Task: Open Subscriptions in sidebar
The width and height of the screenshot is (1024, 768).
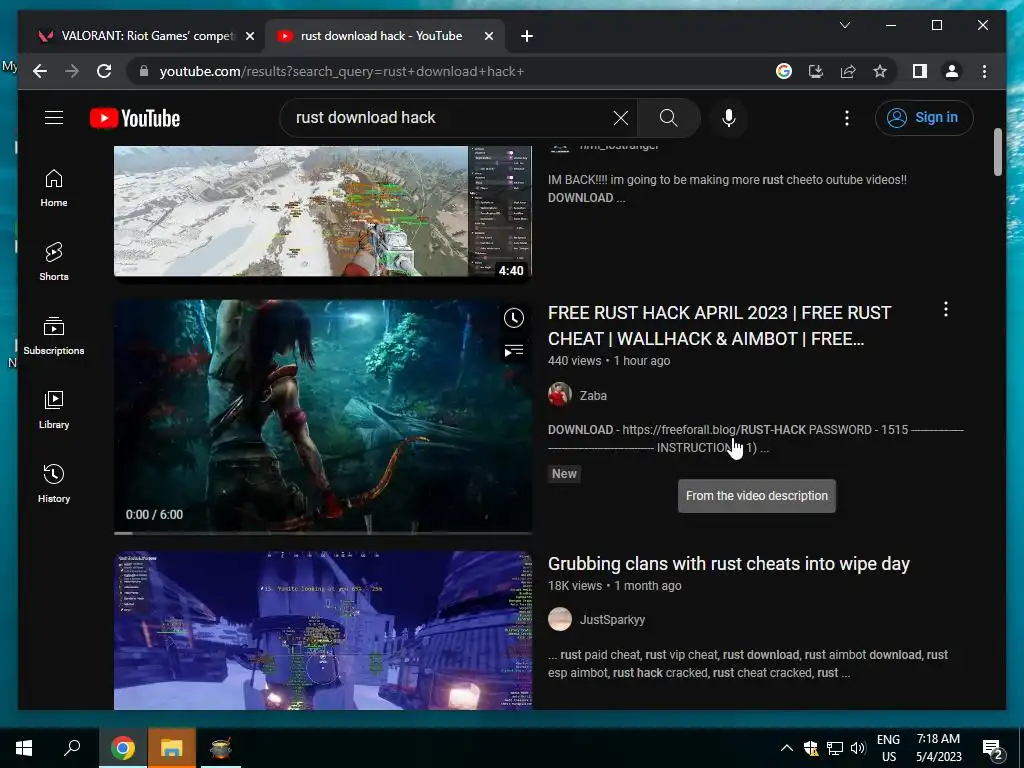Action: coord(54,336)
